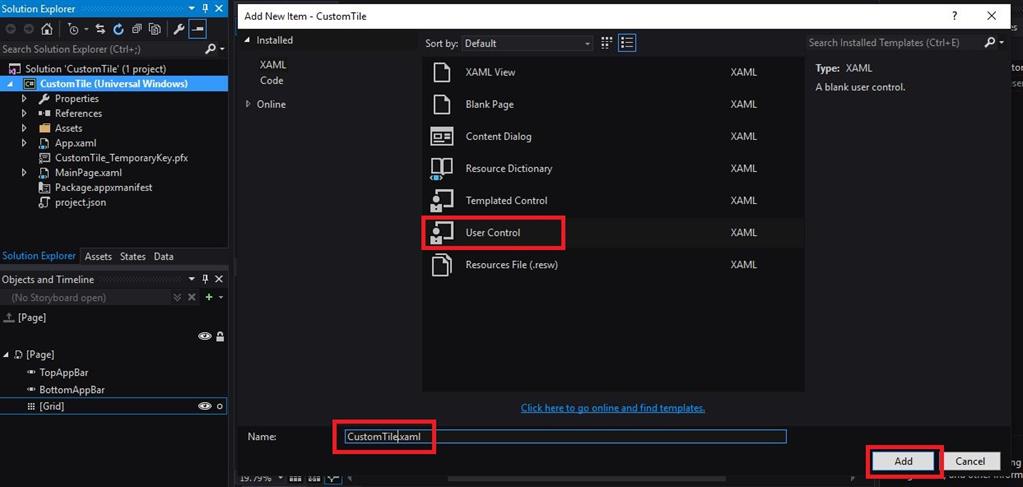
Task: Toggle the Preview Selected Items button
Action: point(198,29)
